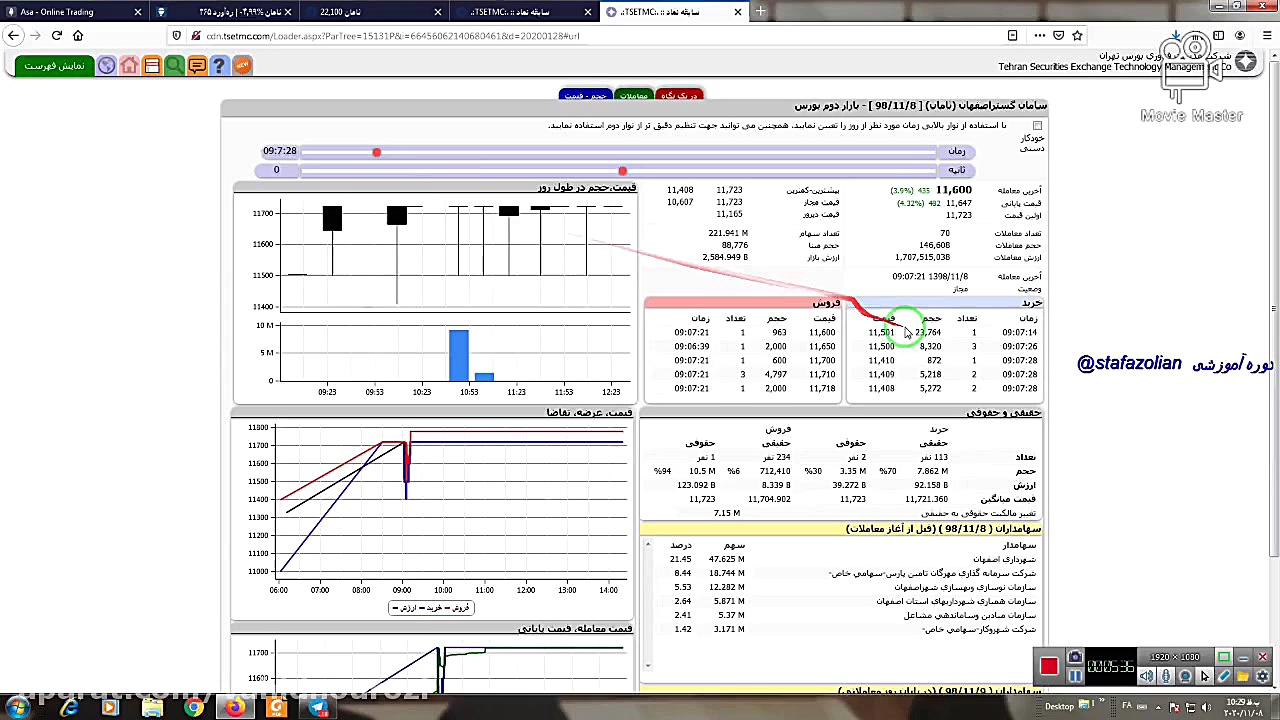Expand the page actions three-dots menu
The image size is (1280, 720).
point(1040,36)
